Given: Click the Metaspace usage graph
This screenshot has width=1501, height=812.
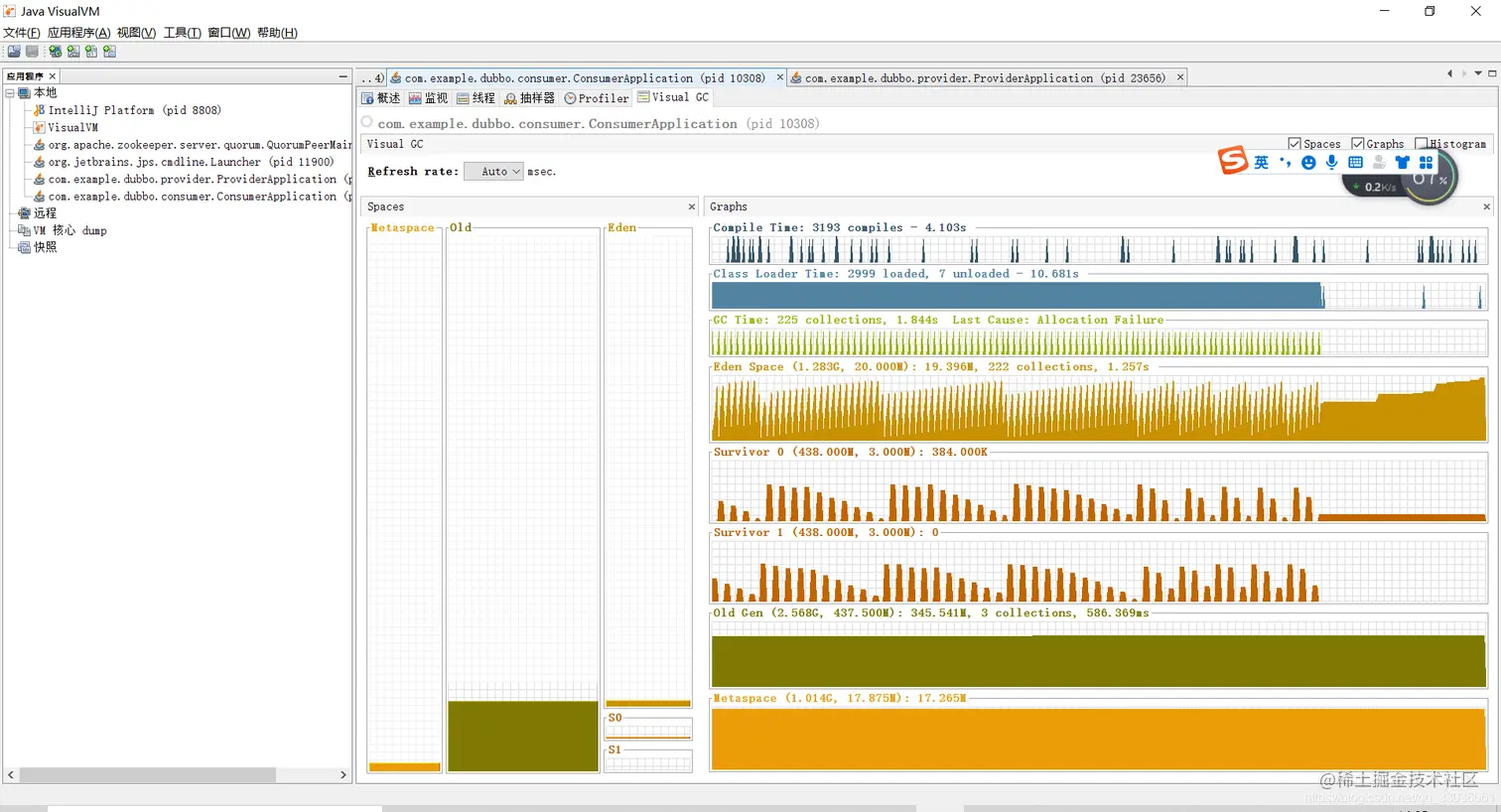Looking at the screenshot, I should 1099,738.
